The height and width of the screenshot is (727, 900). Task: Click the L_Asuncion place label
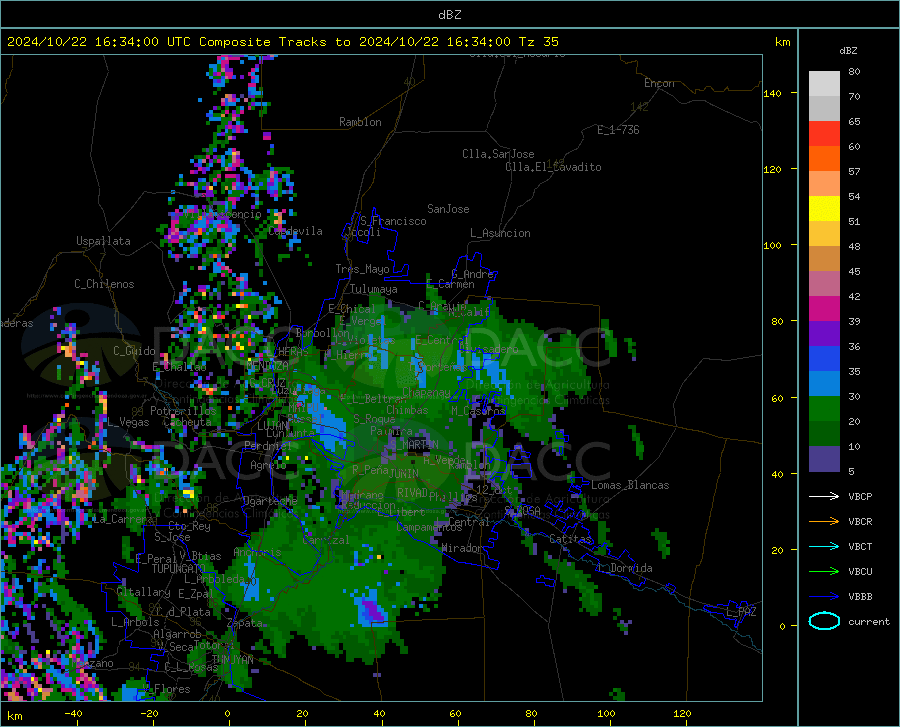500,233
